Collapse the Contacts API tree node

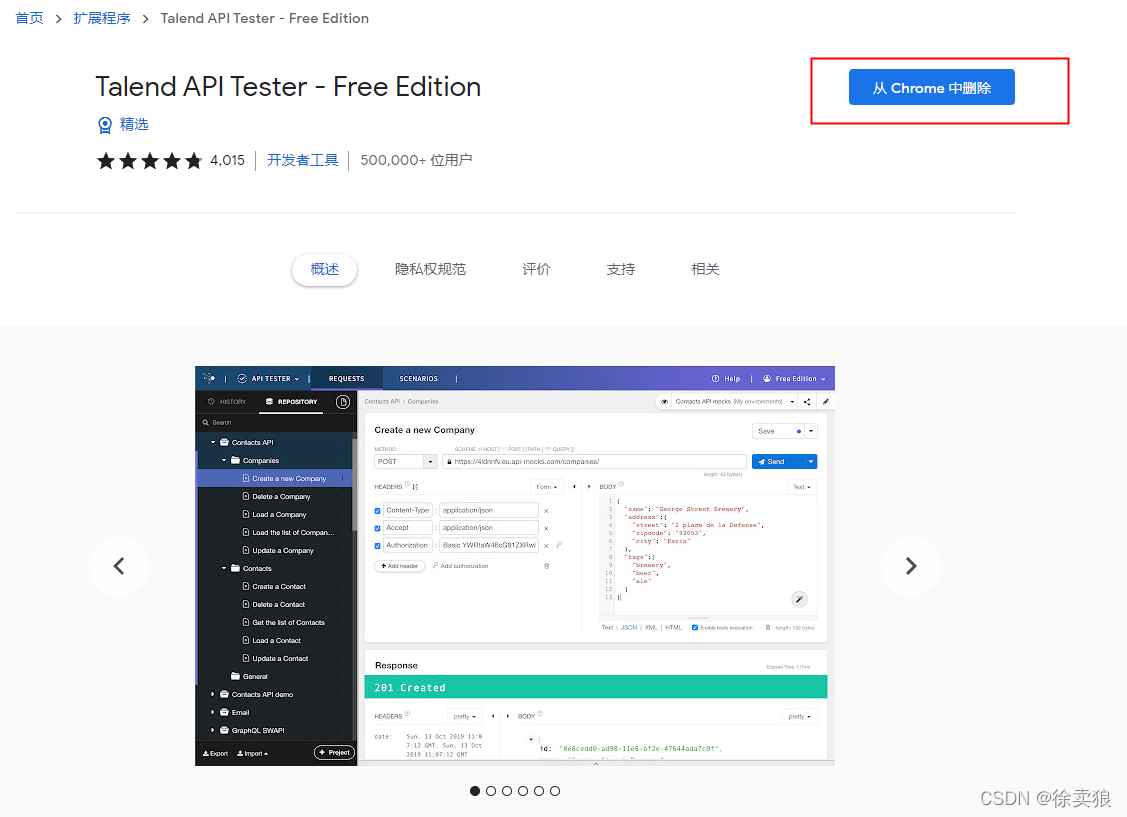(x=213, y=443)
